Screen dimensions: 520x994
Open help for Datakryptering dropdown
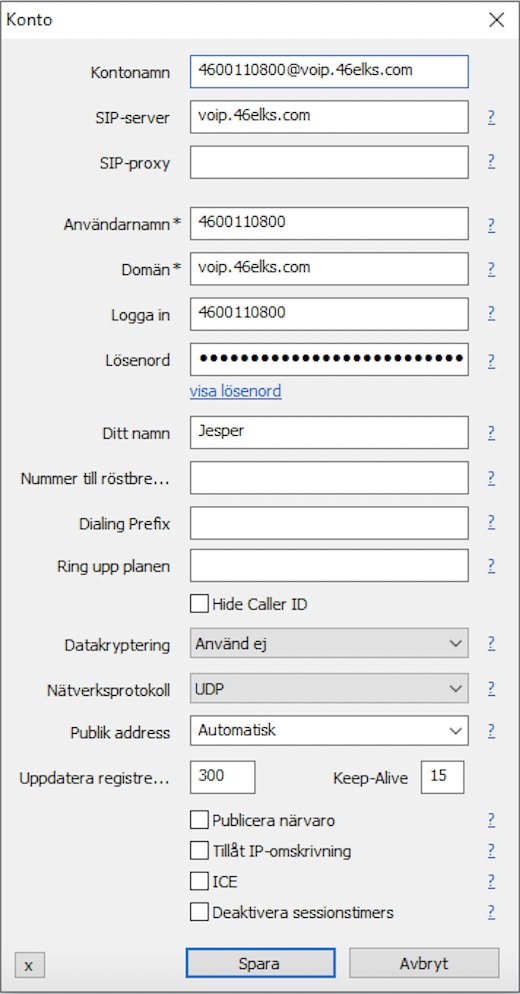[x=491, y=644]
